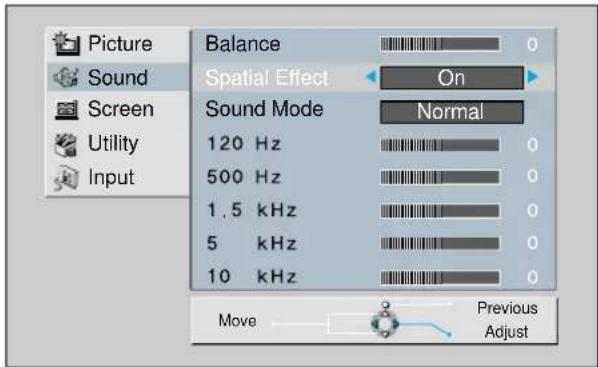Select the 500 Hz label
The height and width of the screenshot is (367, 598).
pyautogui.click(x=244, y=177)
